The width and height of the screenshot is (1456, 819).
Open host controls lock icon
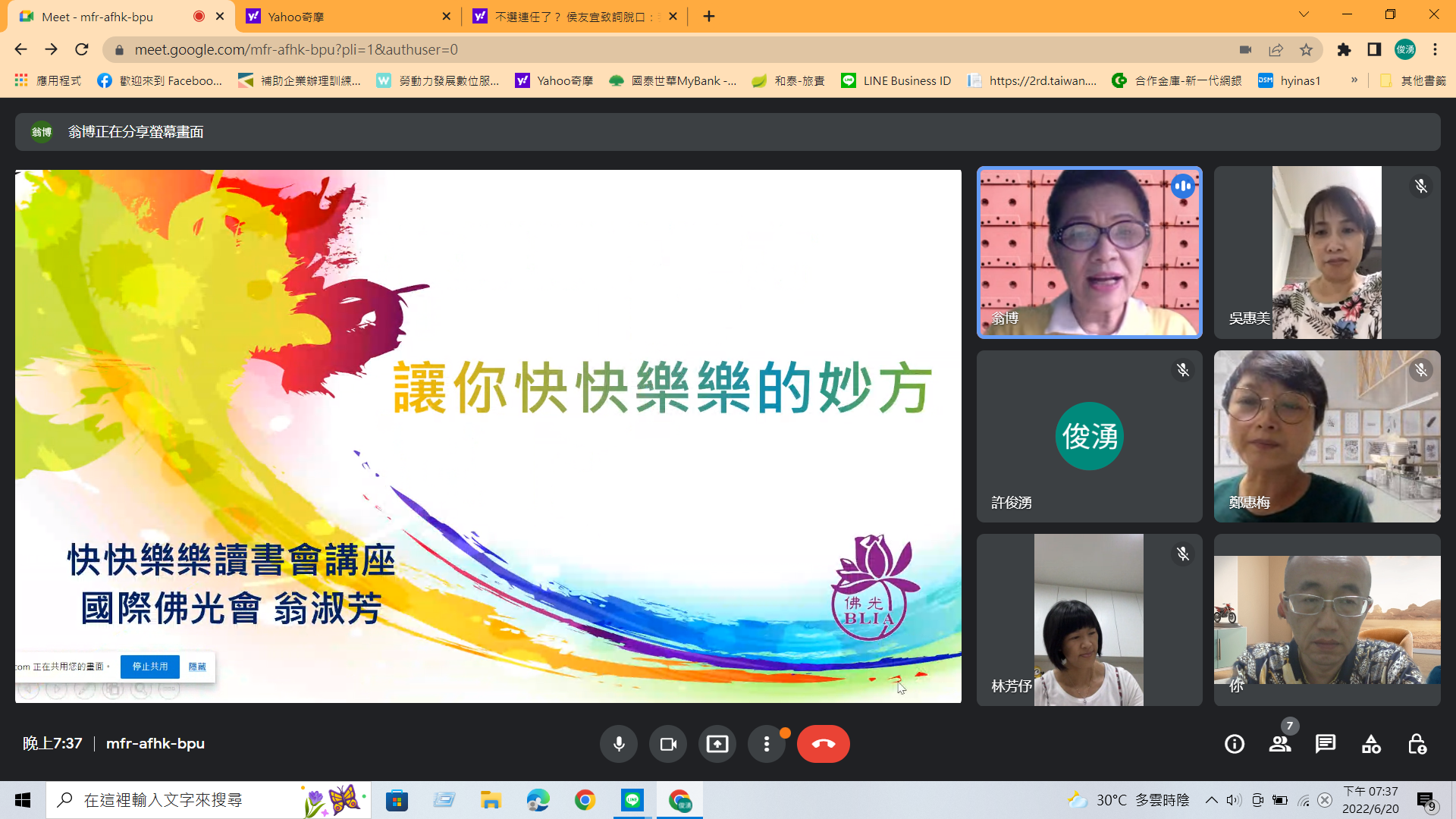(x=1417, y=744)
